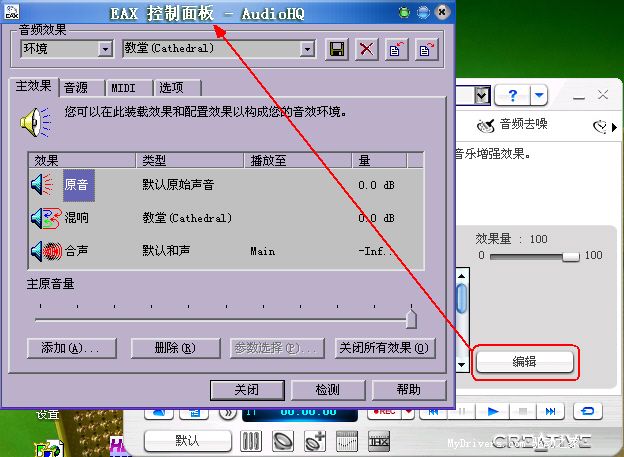Click the THX icon in Creative console
The width and height of the screenshot is (624, 457).
tap(378, 441)
